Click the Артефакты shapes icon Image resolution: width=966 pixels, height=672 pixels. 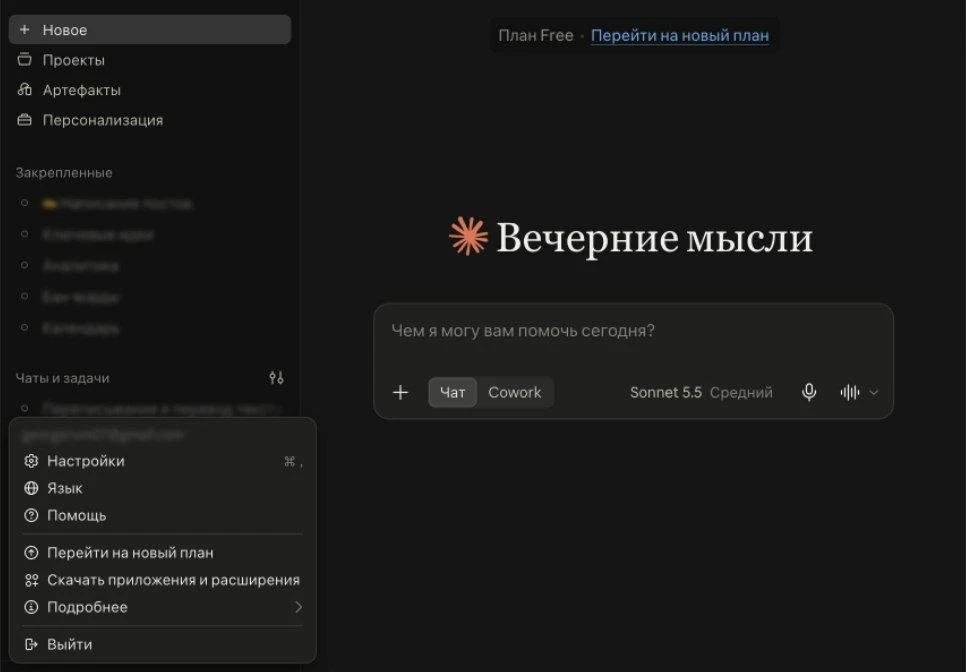click(x=25, y=89)
